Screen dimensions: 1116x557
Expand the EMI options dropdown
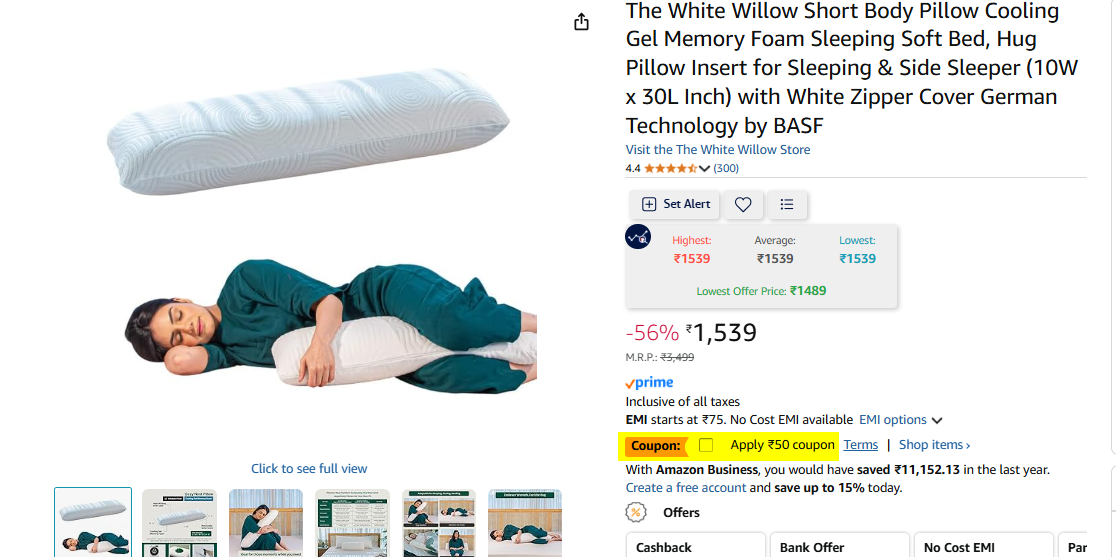[900, 420]
